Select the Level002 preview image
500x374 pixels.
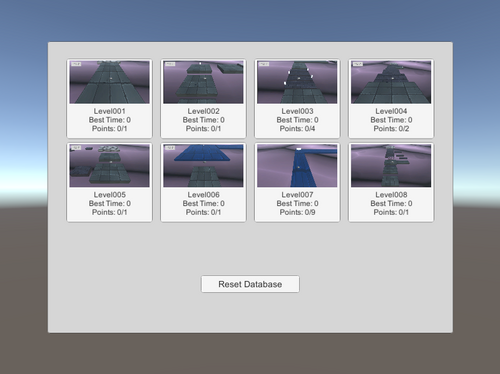203,82
